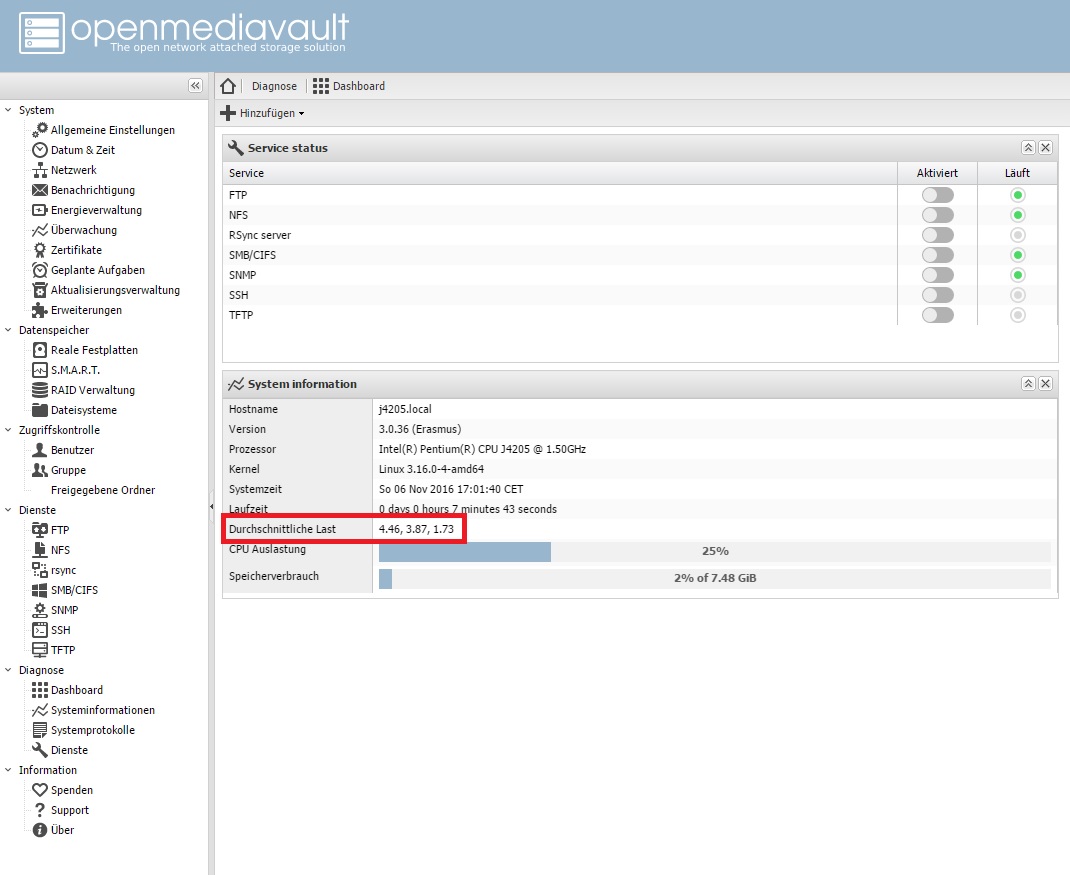Click CPU Auslastung 25% progress bar

(x=714, y=551)
